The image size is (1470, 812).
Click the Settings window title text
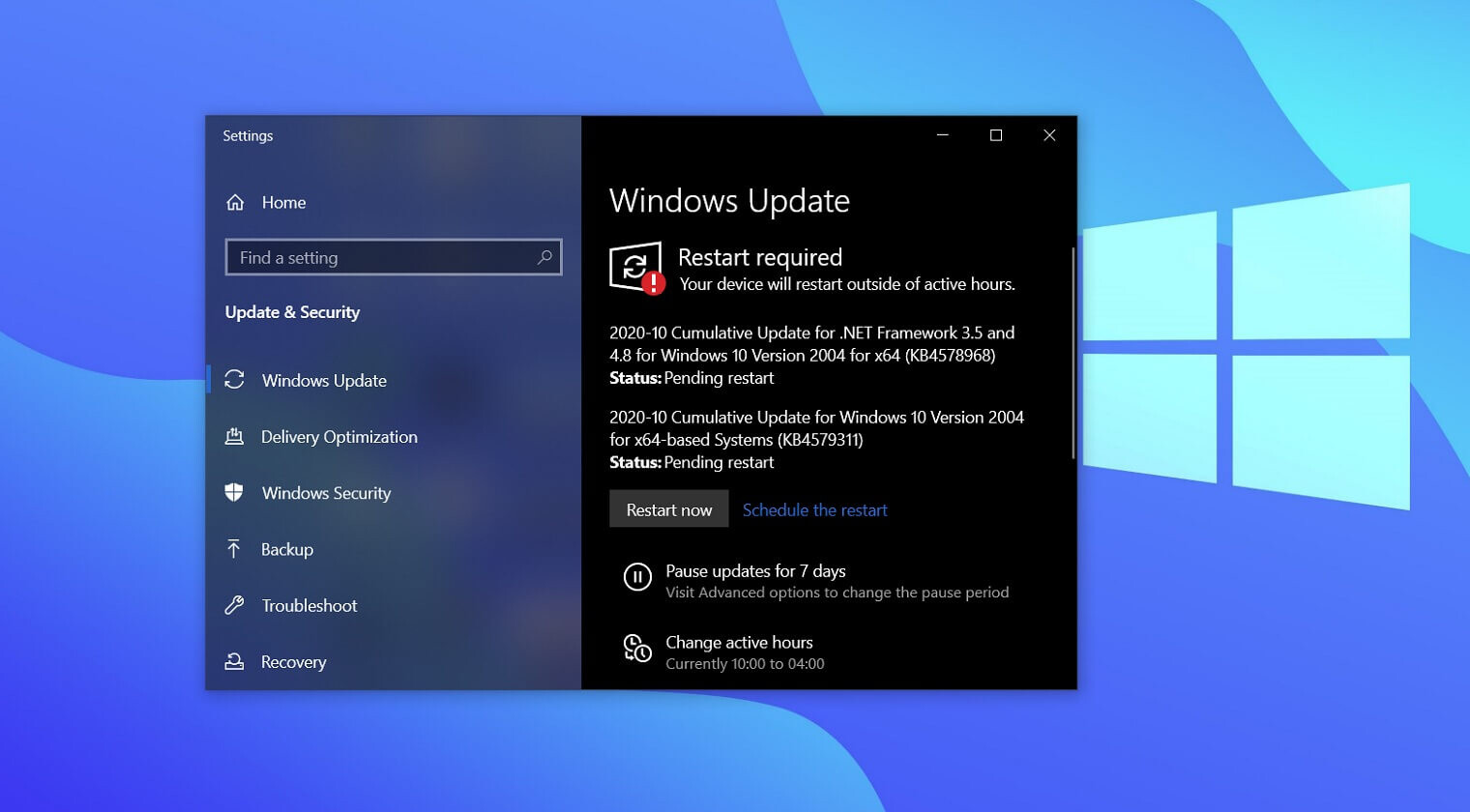tap(248, 135)
